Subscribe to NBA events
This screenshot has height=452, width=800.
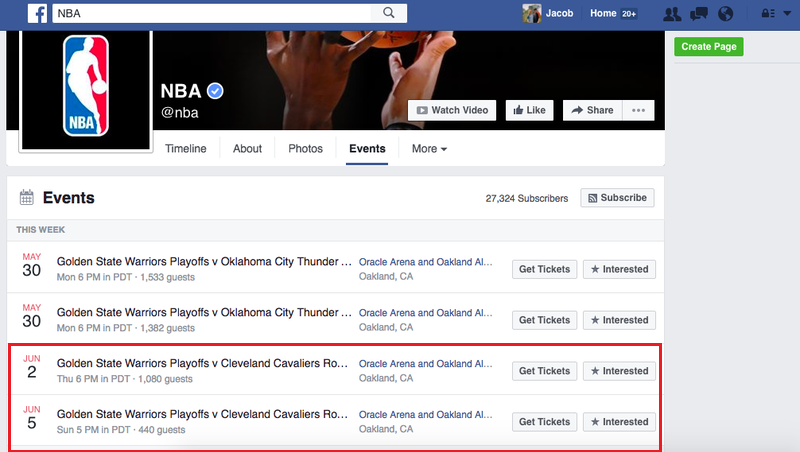tap(617, 198)
